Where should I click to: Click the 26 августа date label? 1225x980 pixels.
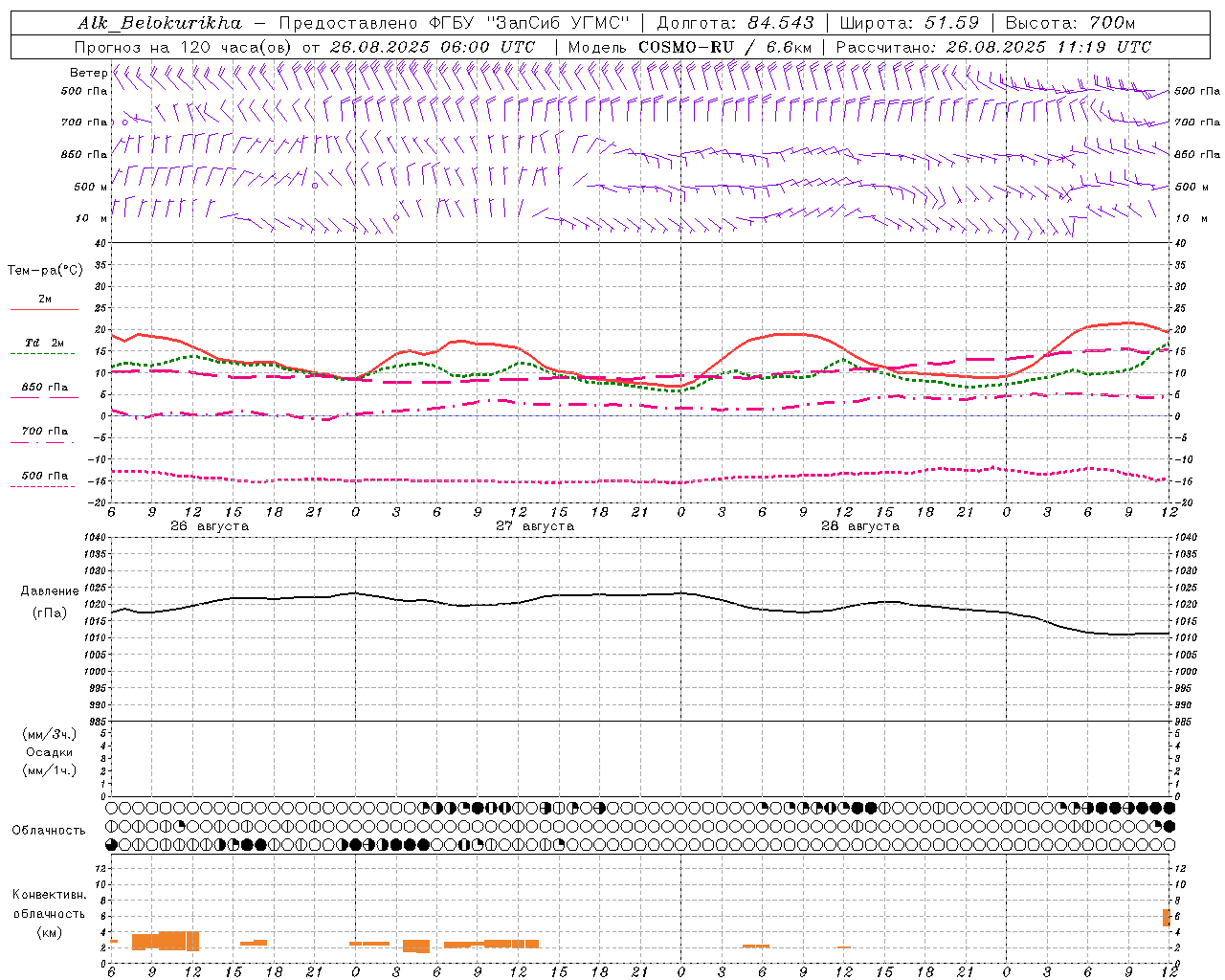coord(210,526)
